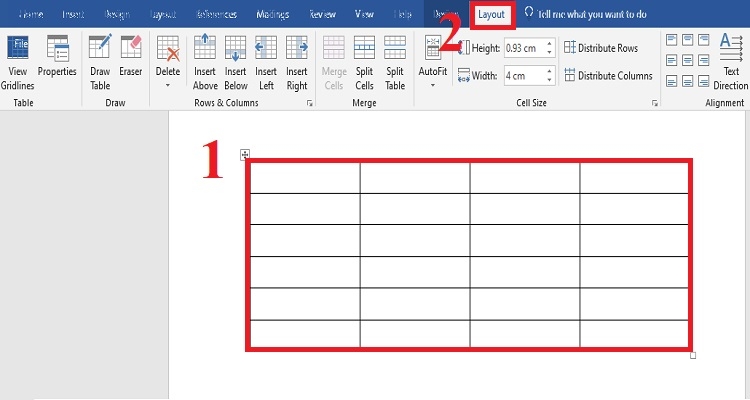The width and height of the screenshot is (750, 400).
Task: Increase column Width with the up arrow
Action: pyautogui.click(x=550, y=71)
